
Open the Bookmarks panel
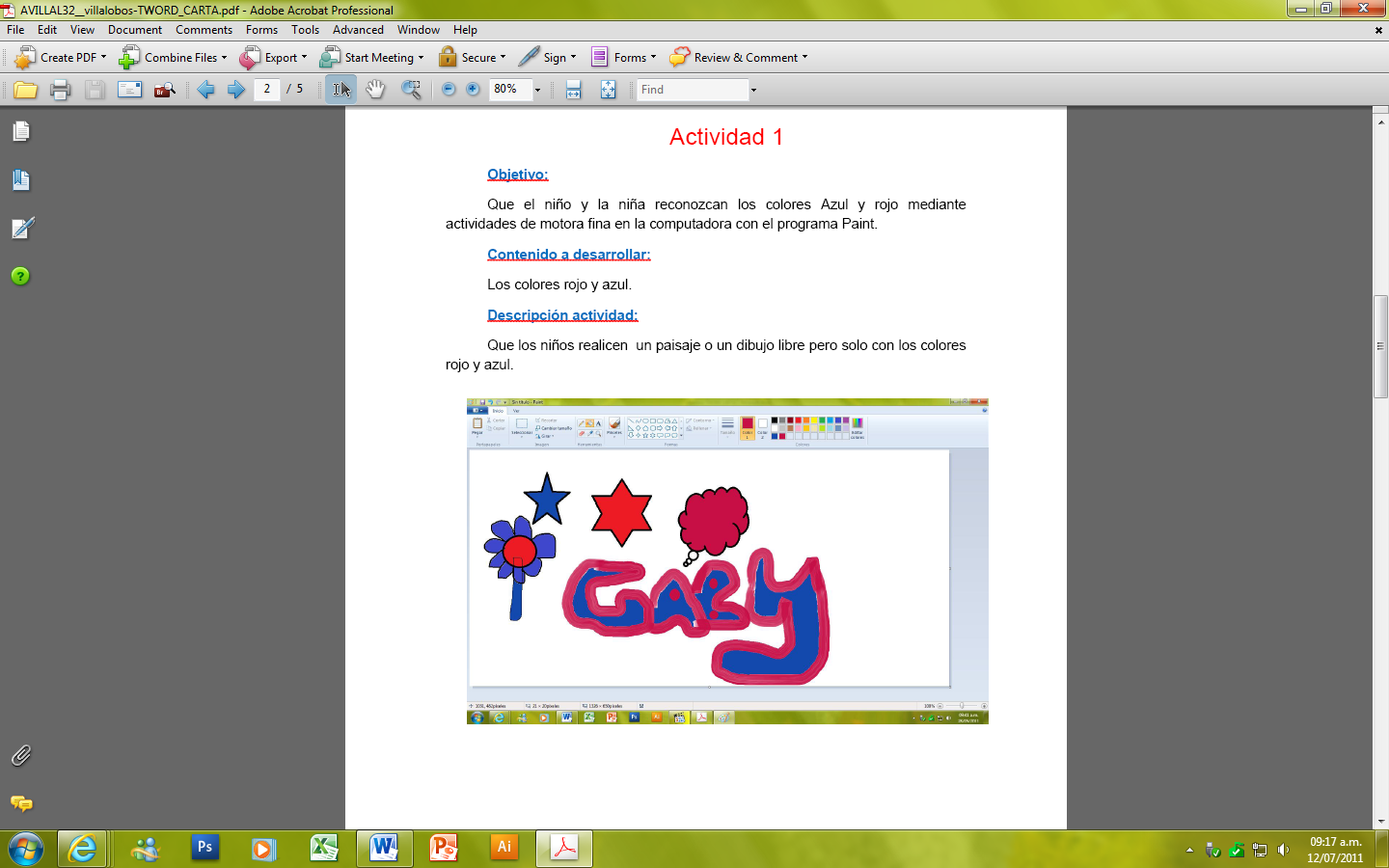pos(20,180)
